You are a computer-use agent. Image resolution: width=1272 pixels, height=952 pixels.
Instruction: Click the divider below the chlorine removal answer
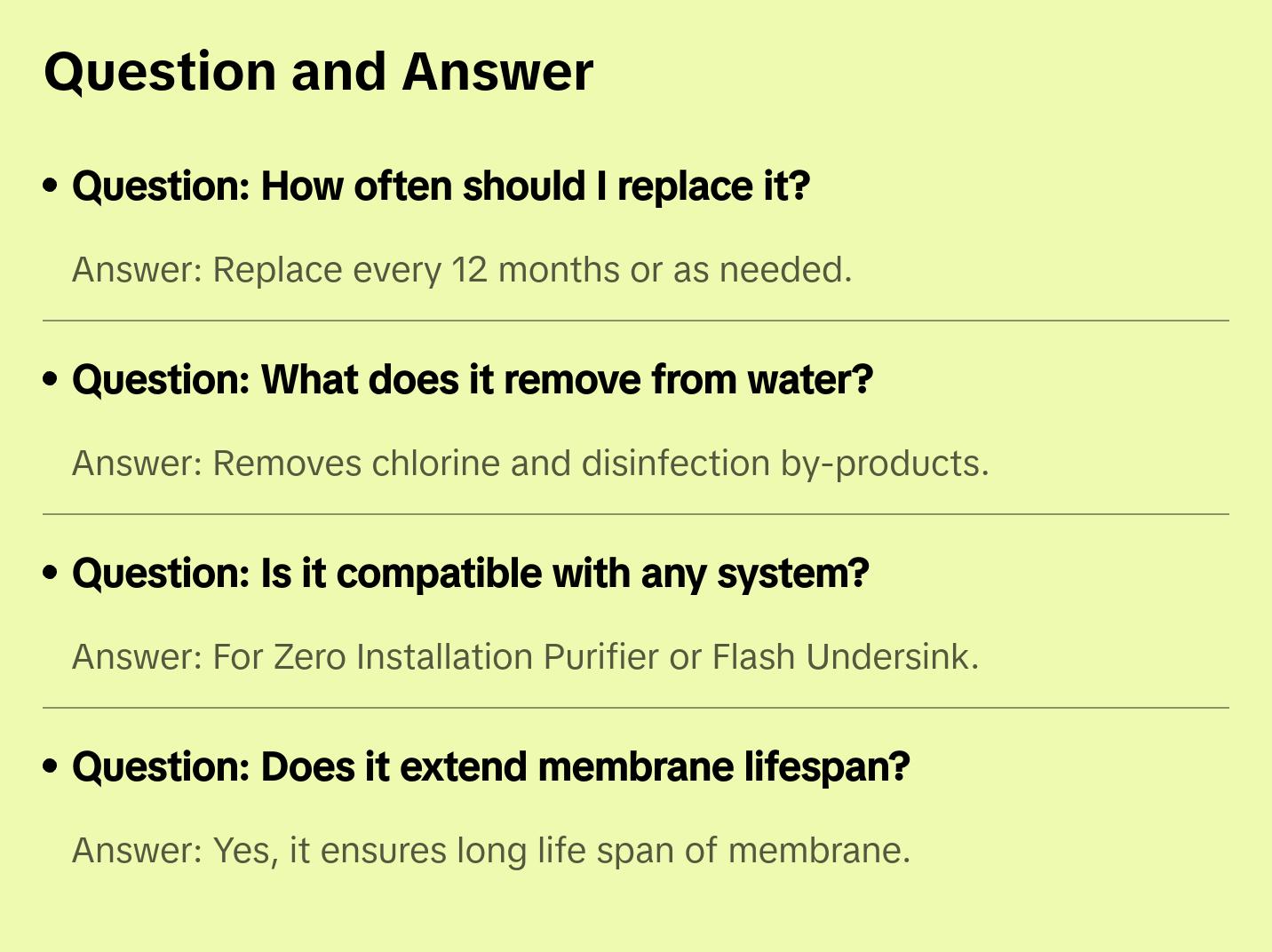tap(636, 514)
